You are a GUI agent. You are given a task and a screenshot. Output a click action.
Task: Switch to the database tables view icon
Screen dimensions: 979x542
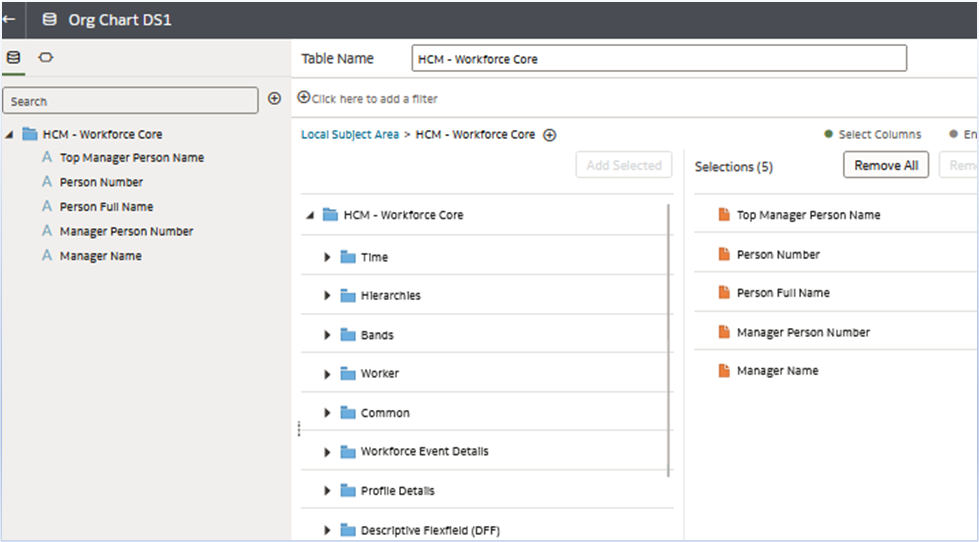point(13,58)
